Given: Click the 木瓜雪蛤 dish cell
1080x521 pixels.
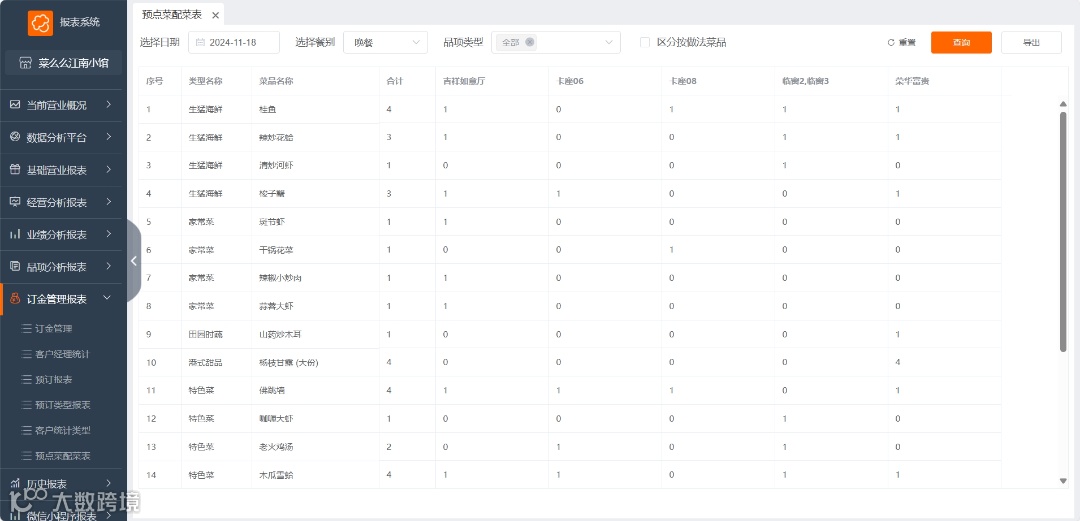Looking at the screenshot, I should [x=276, y=475].
